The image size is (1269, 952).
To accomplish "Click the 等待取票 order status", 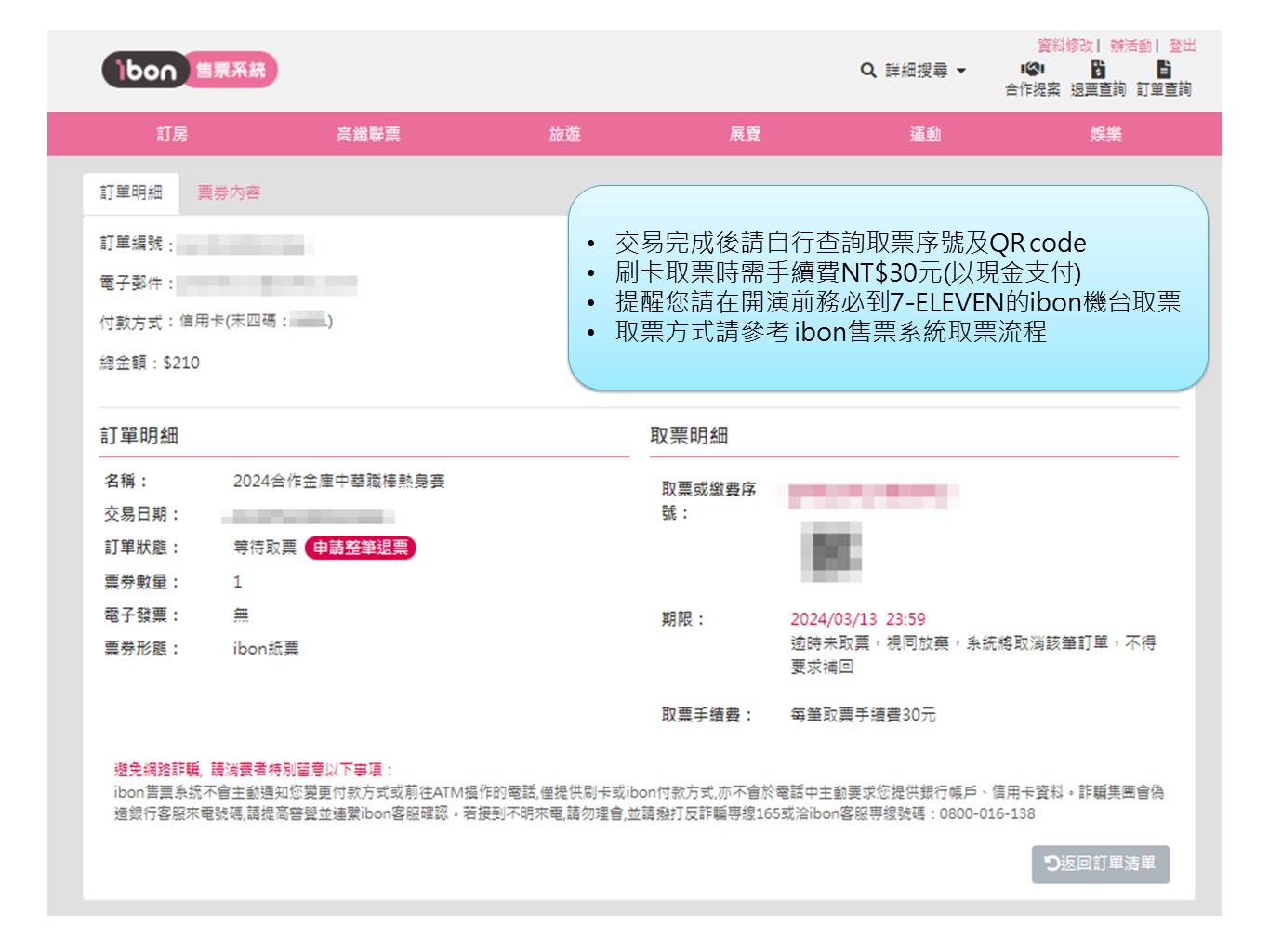I will pyautogui.click(x=265, y=548).
